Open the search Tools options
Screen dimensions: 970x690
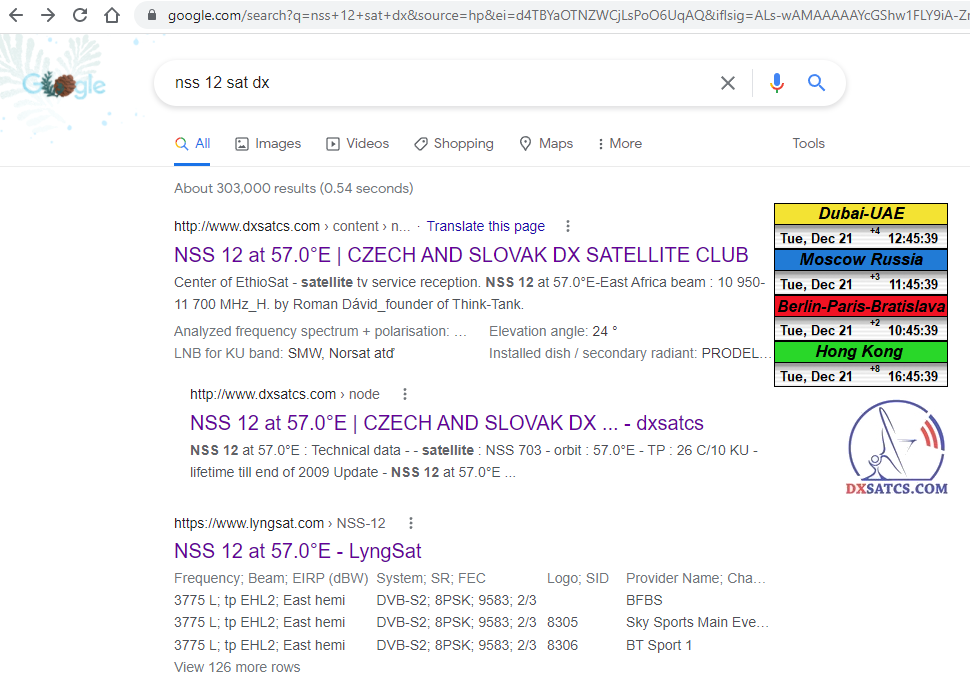pyautogui.click(x=809, y=144)
